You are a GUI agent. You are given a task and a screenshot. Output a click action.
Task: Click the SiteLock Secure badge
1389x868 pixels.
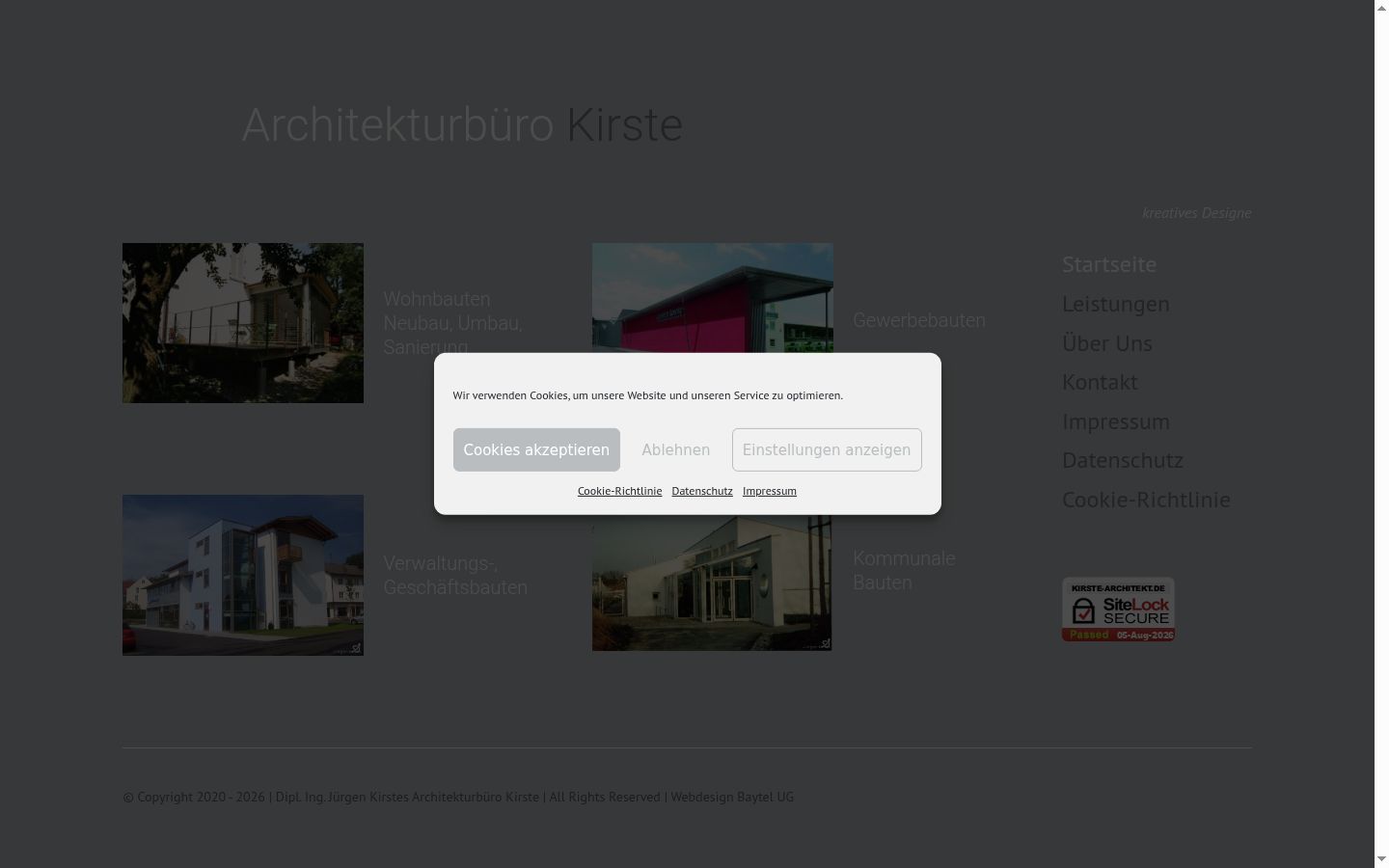pyautogui.click(x=1118, y=610)
